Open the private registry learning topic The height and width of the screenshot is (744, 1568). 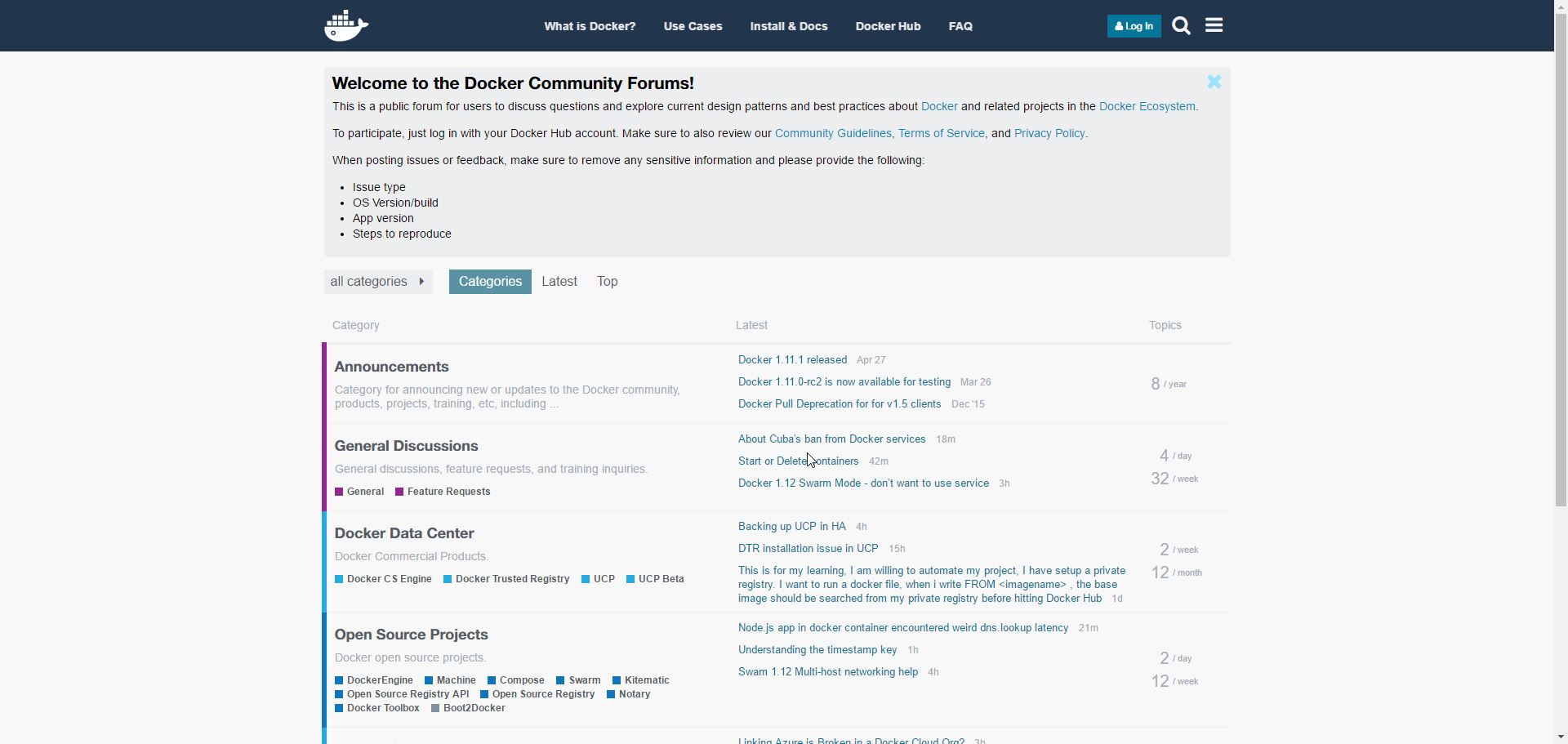(932, 585)
